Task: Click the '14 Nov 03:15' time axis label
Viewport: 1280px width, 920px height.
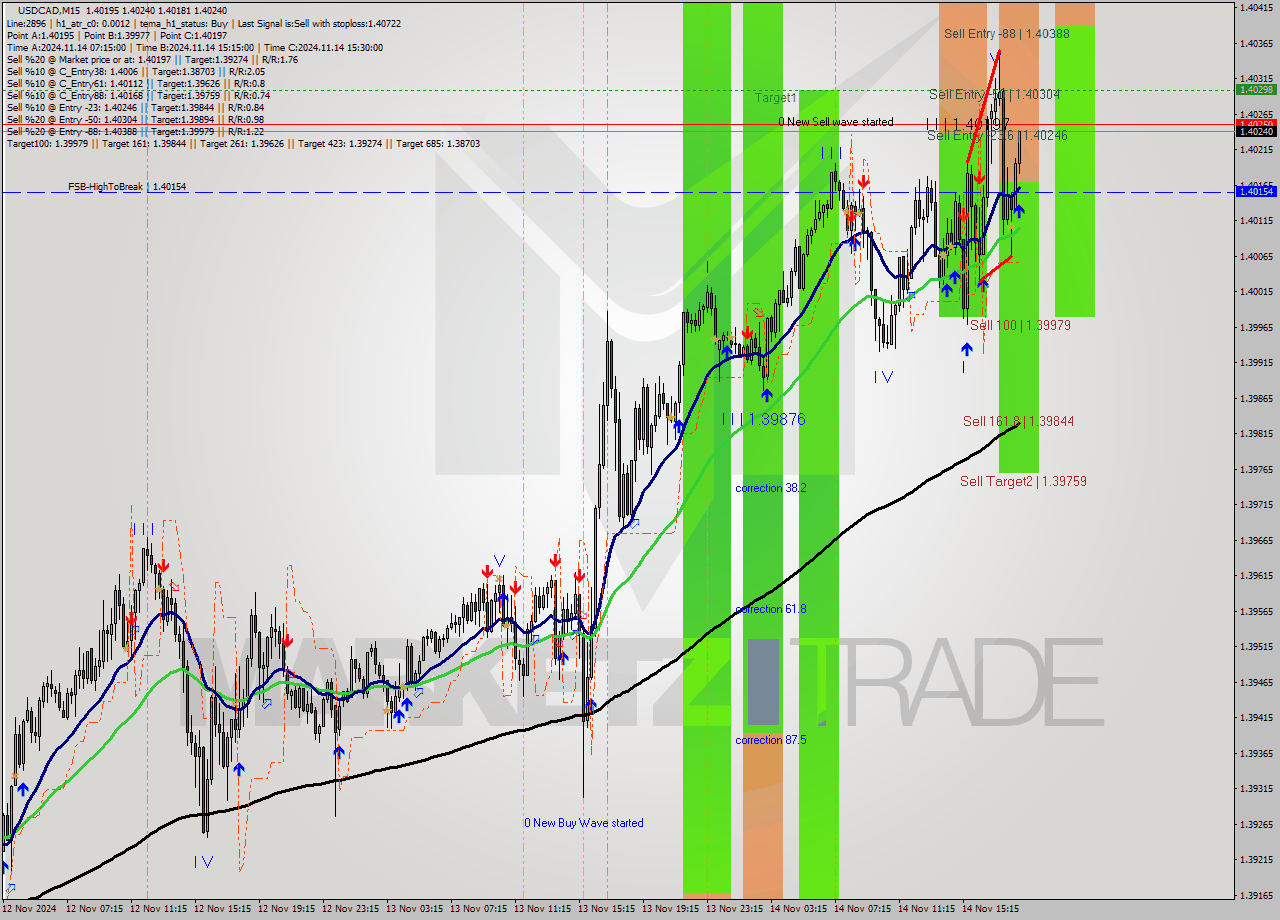Action: click(x=799, y=909)
